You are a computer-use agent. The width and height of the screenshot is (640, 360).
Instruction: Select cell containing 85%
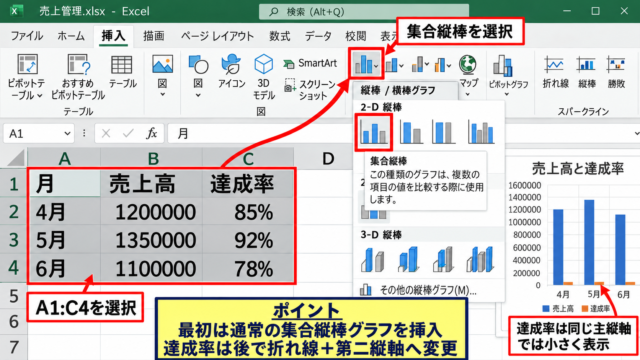click(248, 212)
